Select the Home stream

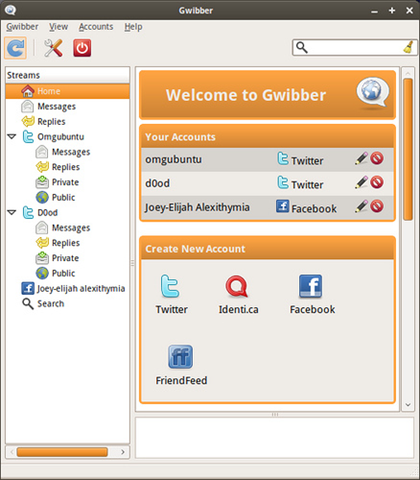pos(67,91)
